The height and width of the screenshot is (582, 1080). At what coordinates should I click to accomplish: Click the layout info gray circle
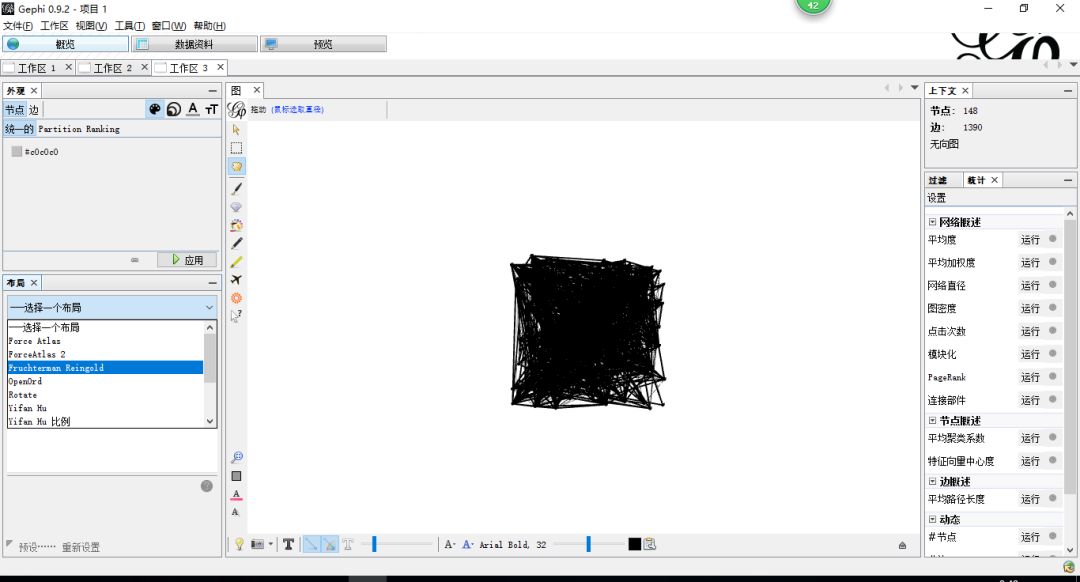coord(207,486)
